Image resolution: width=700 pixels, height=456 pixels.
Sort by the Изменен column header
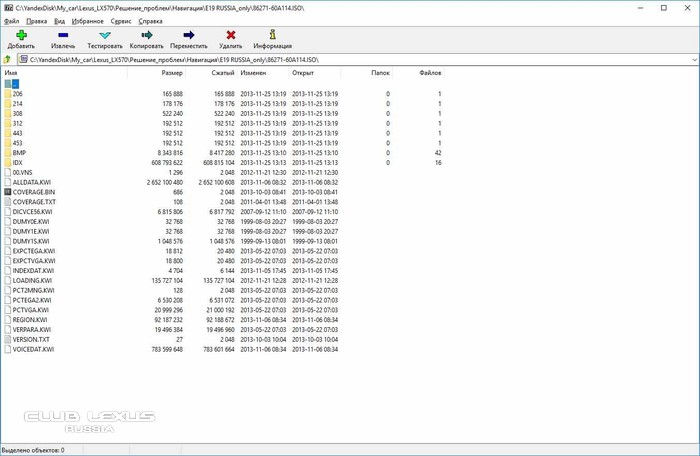253,73
